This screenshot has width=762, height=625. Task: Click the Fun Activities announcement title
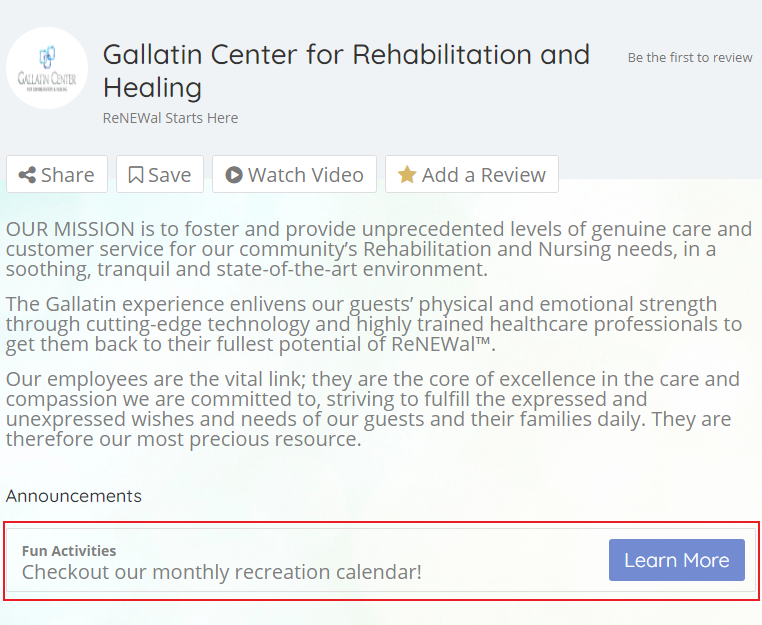(x=69, y=551)
